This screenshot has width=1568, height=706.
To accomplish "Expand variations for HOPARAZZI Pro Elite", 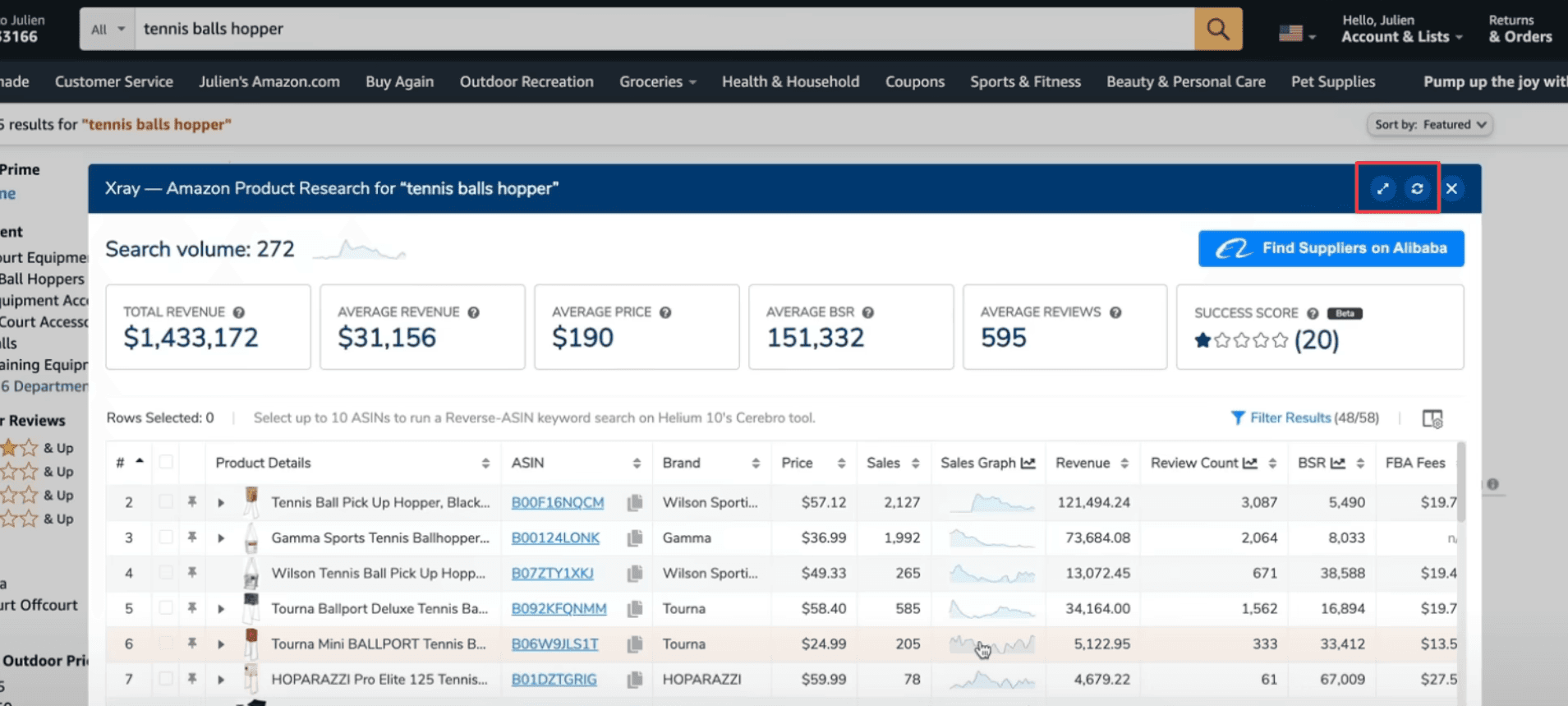I will tap(221, 680).
